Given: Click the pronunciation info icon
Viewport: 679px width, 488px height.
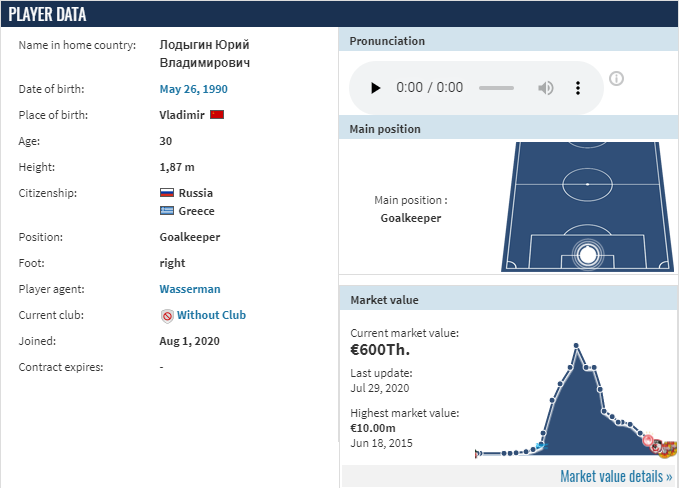Looking at the screenshot, I should coord(616,79).
